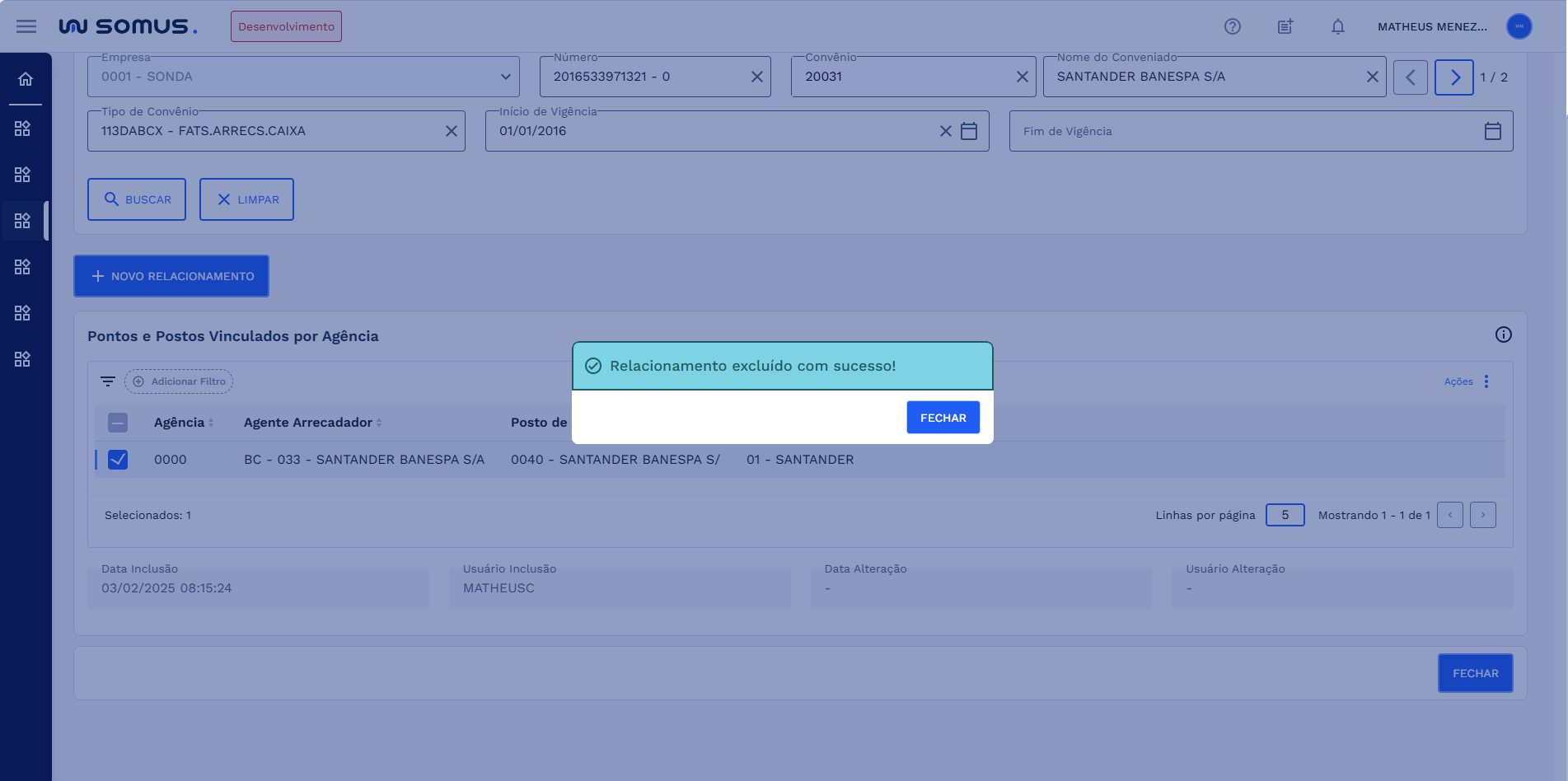Screen dimensions: 1568x781
Task: Clear the Número field value
Action: tap(756, 77)
